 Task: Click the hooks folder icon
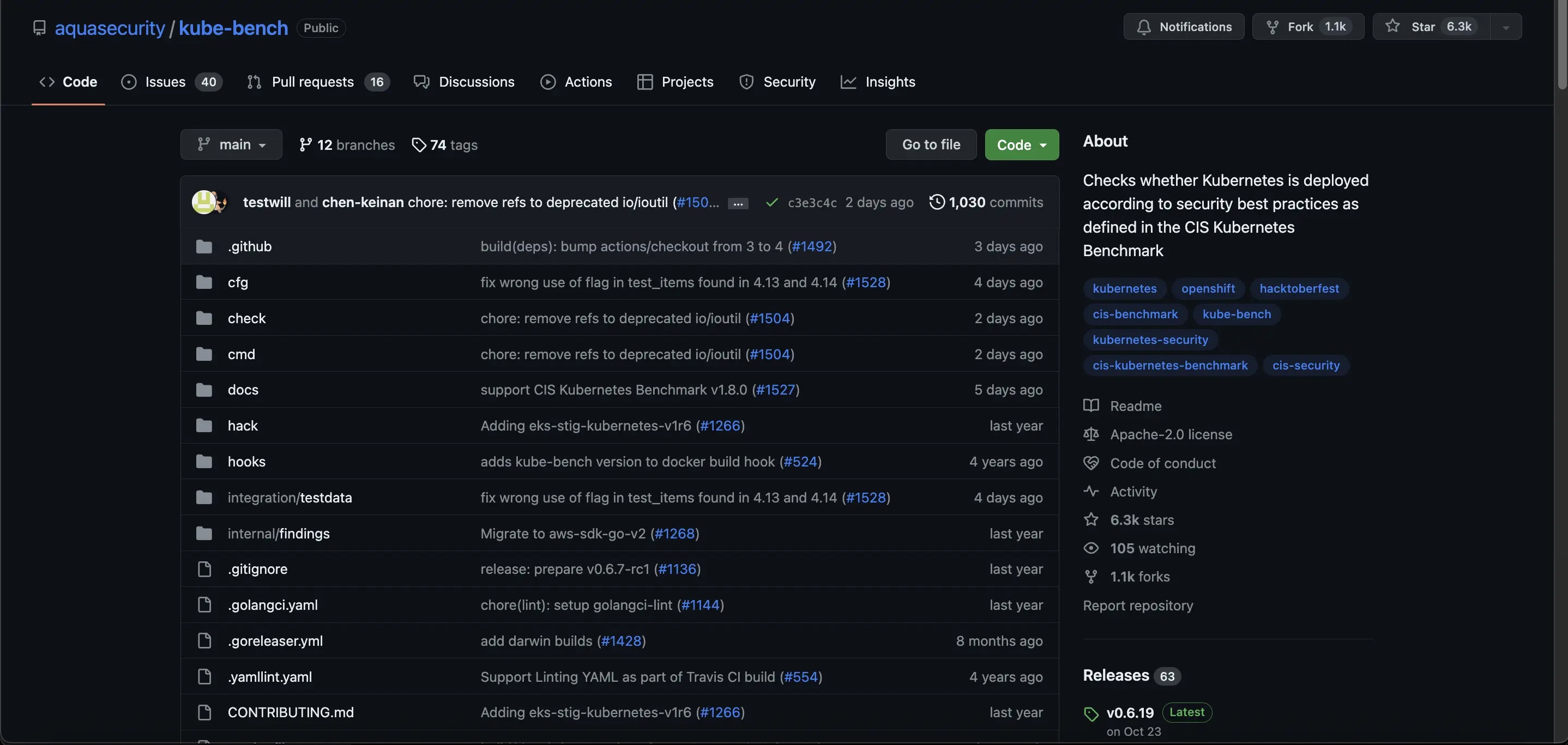pos(204,462)
